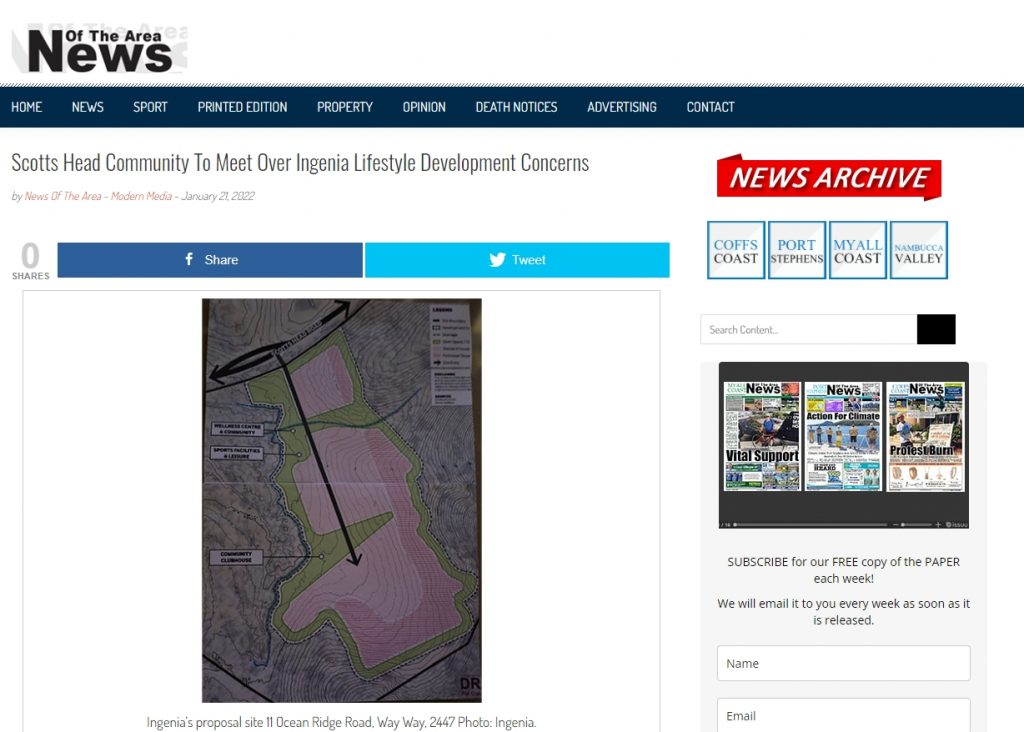Click the News Of The Area logo
Viewport: 1024px width, 732px height.
click(x=99, y=49)
